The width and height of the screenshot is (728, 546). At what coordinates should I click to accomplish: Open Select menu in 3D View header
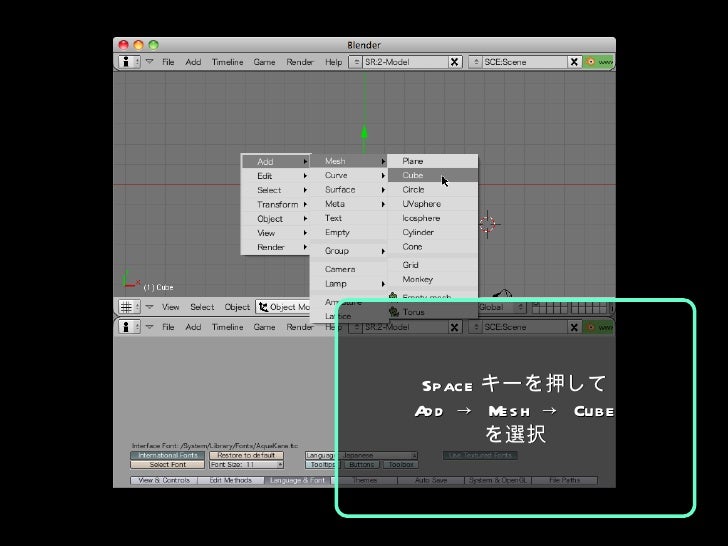pos(202,307)
